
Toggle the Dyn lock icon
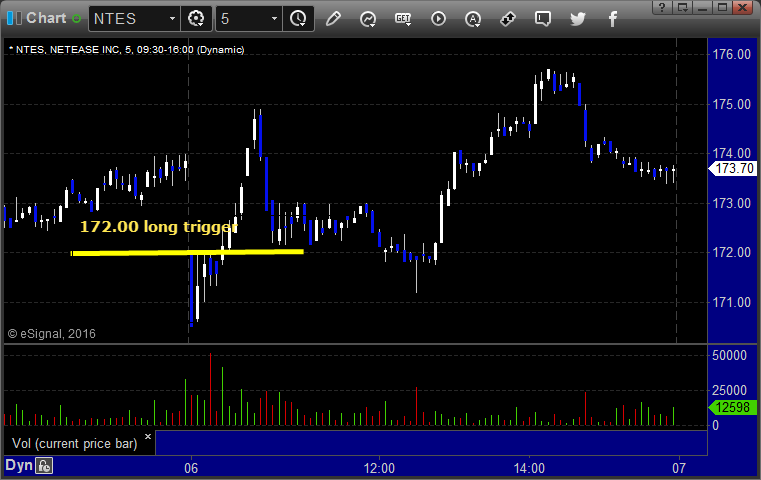44,466
